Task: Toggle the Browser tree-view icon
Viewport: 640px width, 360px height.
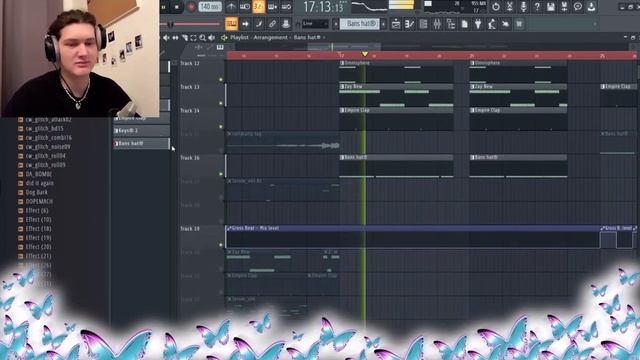Action: point(451,24)
